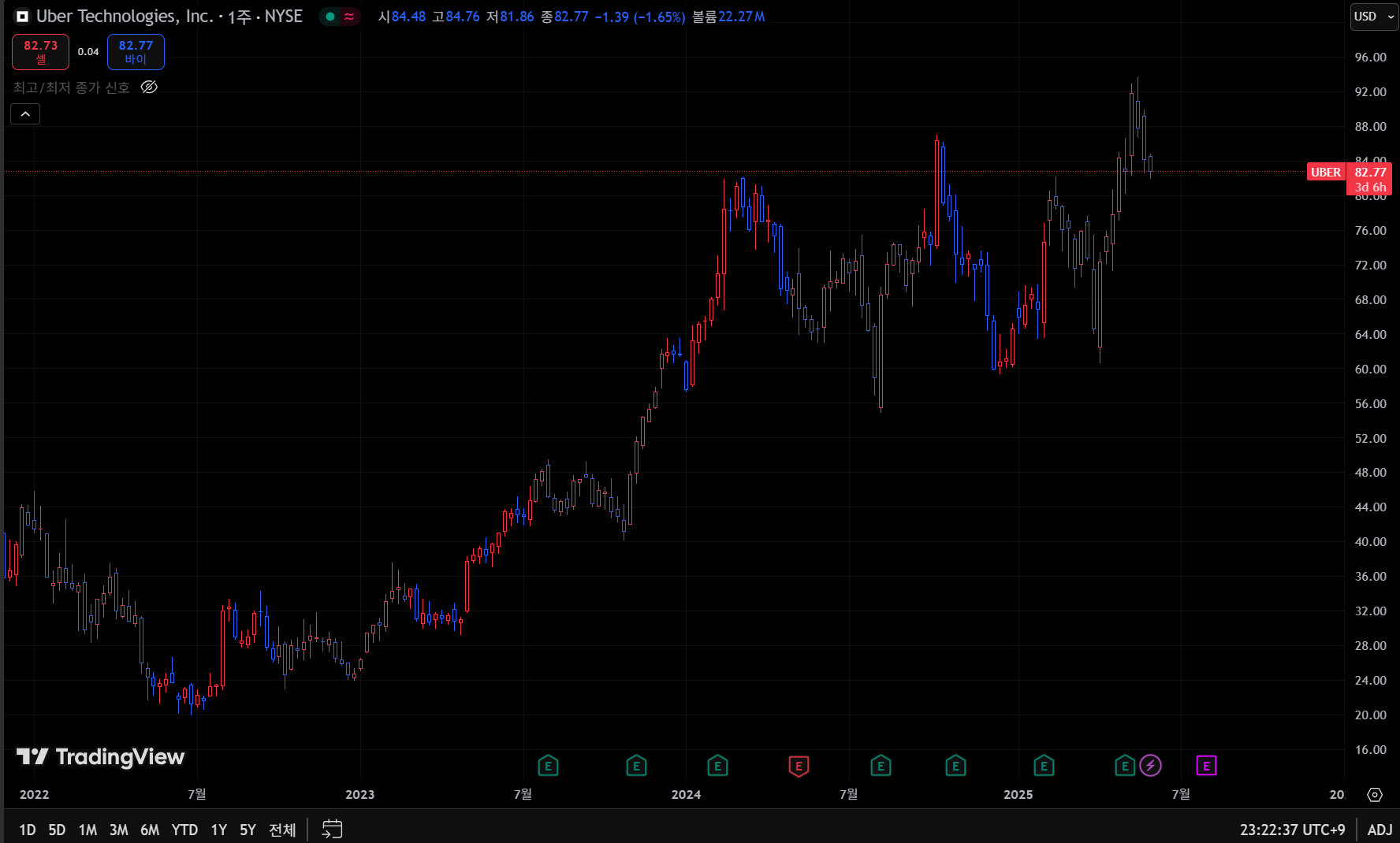Select the 3M time range

(x=119, y=830)
